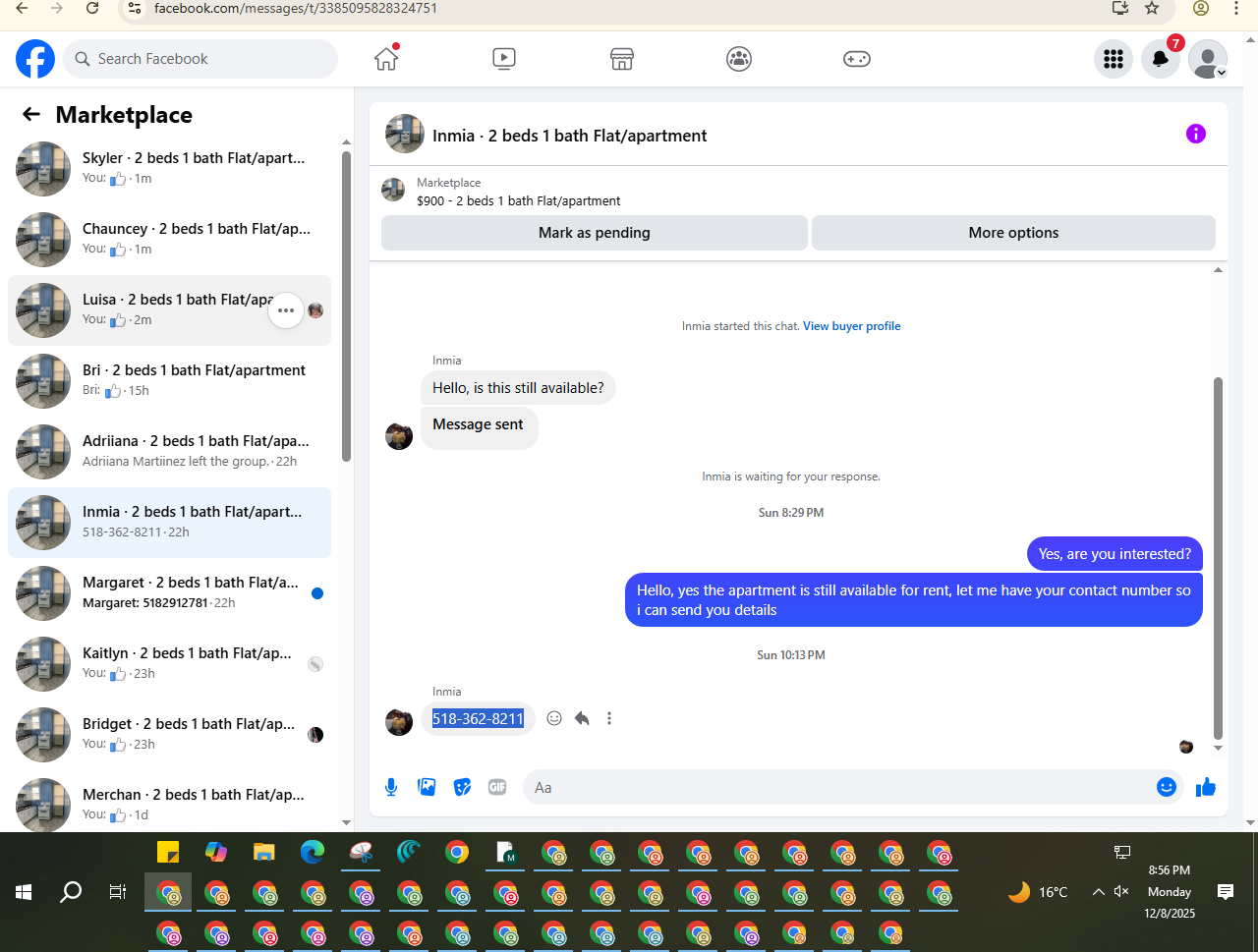Open Luisa's conversation options menu
The image size is (1258, 952).
(x=286, y=310)
